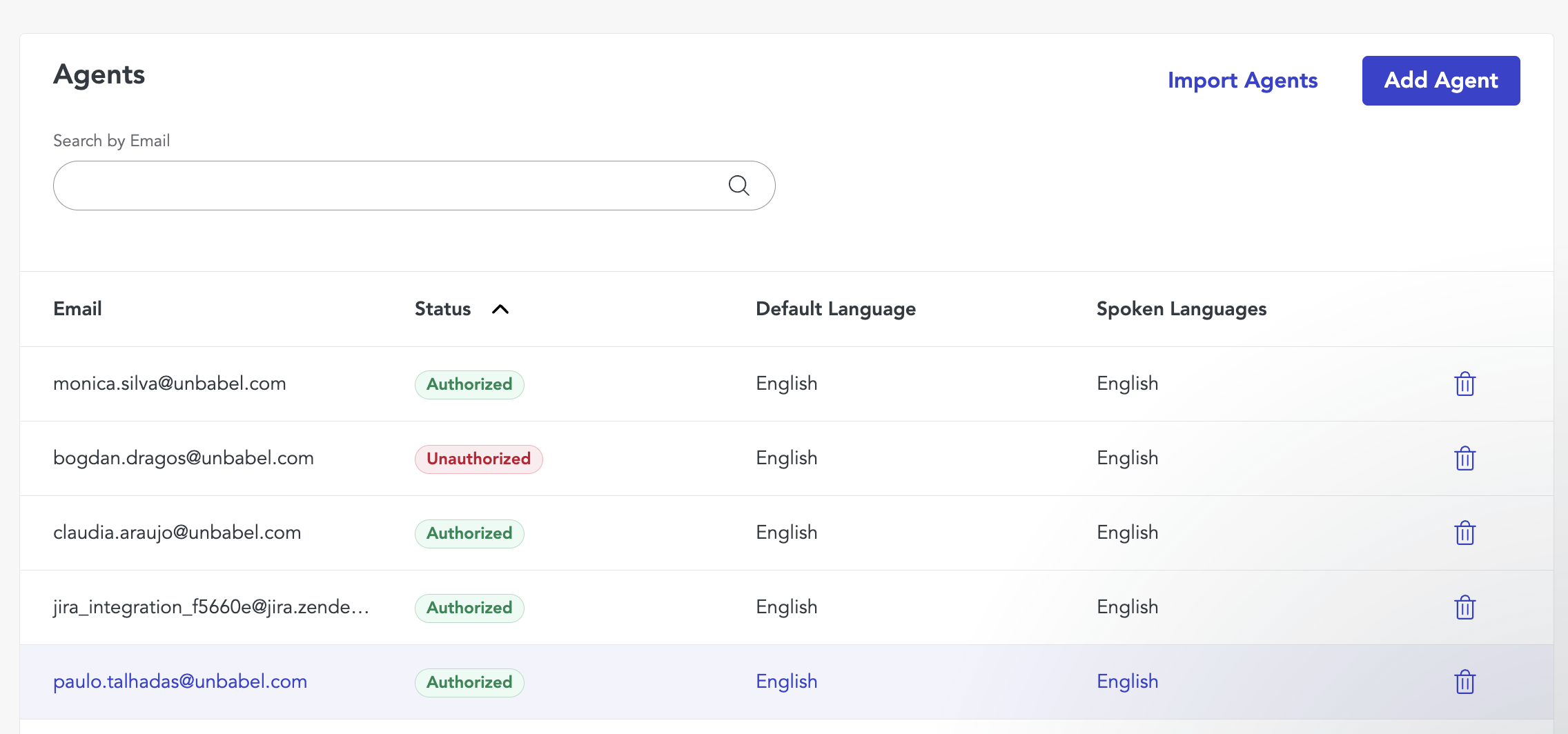Click spoken language English for bogdan.dragos
The image size is (1568, 734).
coord(1128,458)
